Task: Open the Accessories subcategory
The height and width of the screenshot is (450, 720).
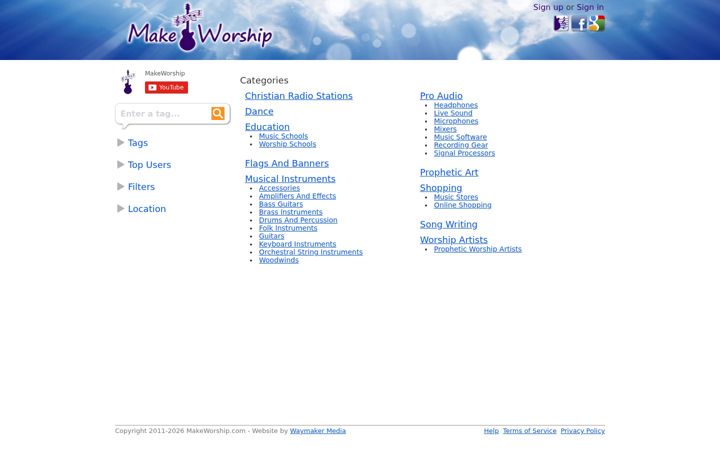Action: pos(279,188)
